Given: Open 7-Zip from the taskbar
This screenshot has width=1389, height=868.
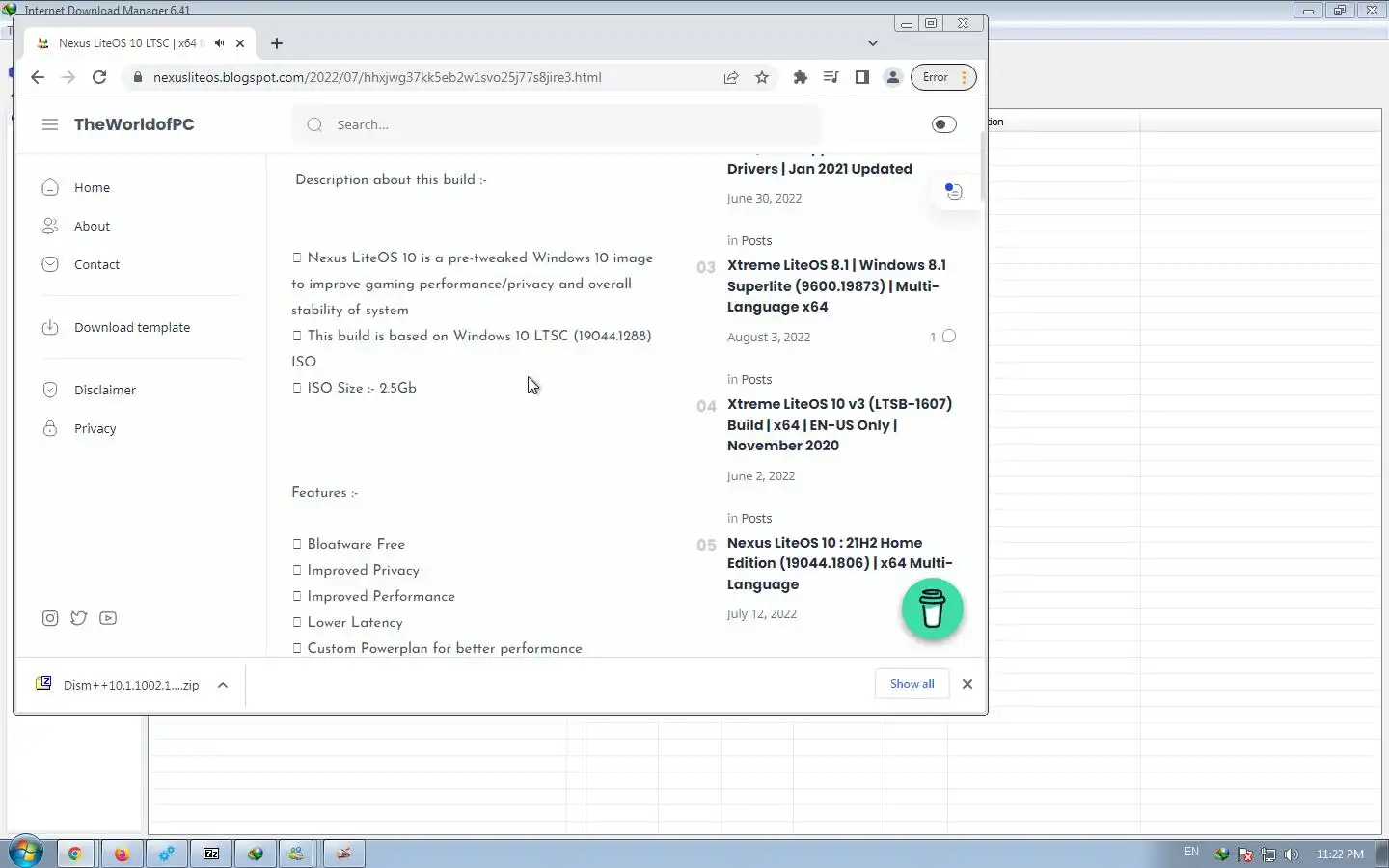Looking at the screenshot, I should pos(211,854).
